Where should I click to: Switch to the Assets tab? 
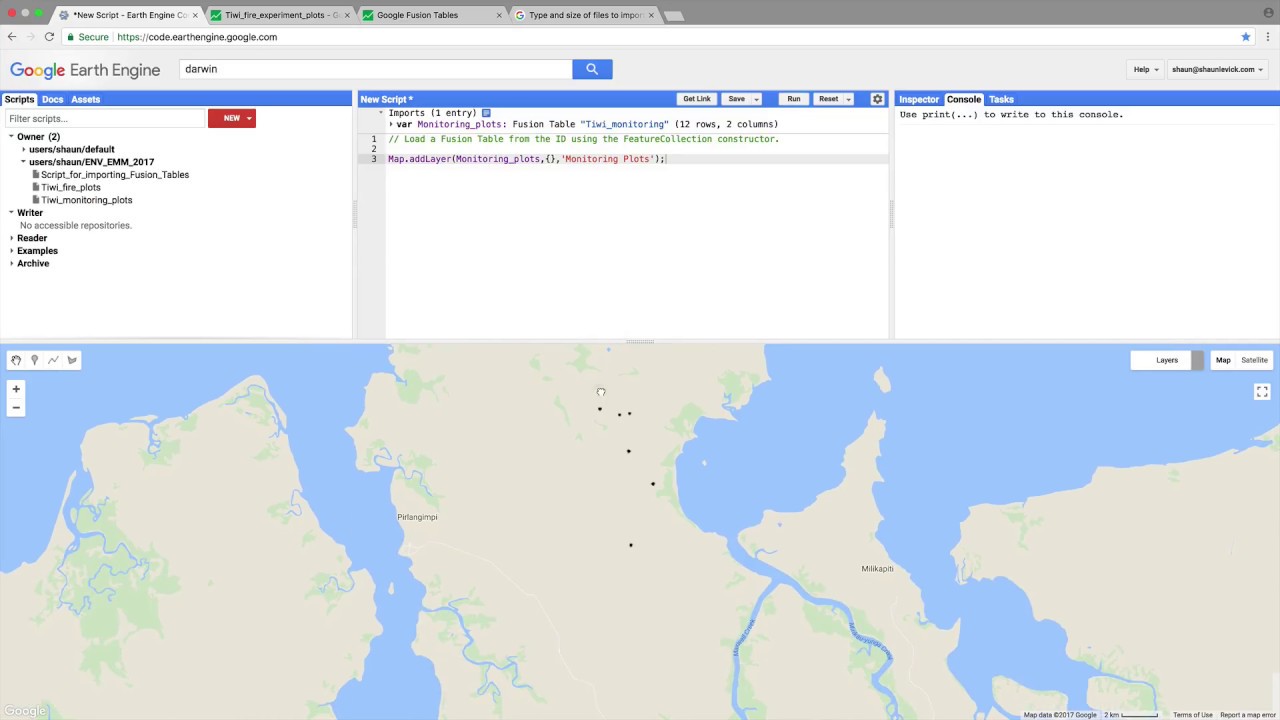tap(85, 99)
